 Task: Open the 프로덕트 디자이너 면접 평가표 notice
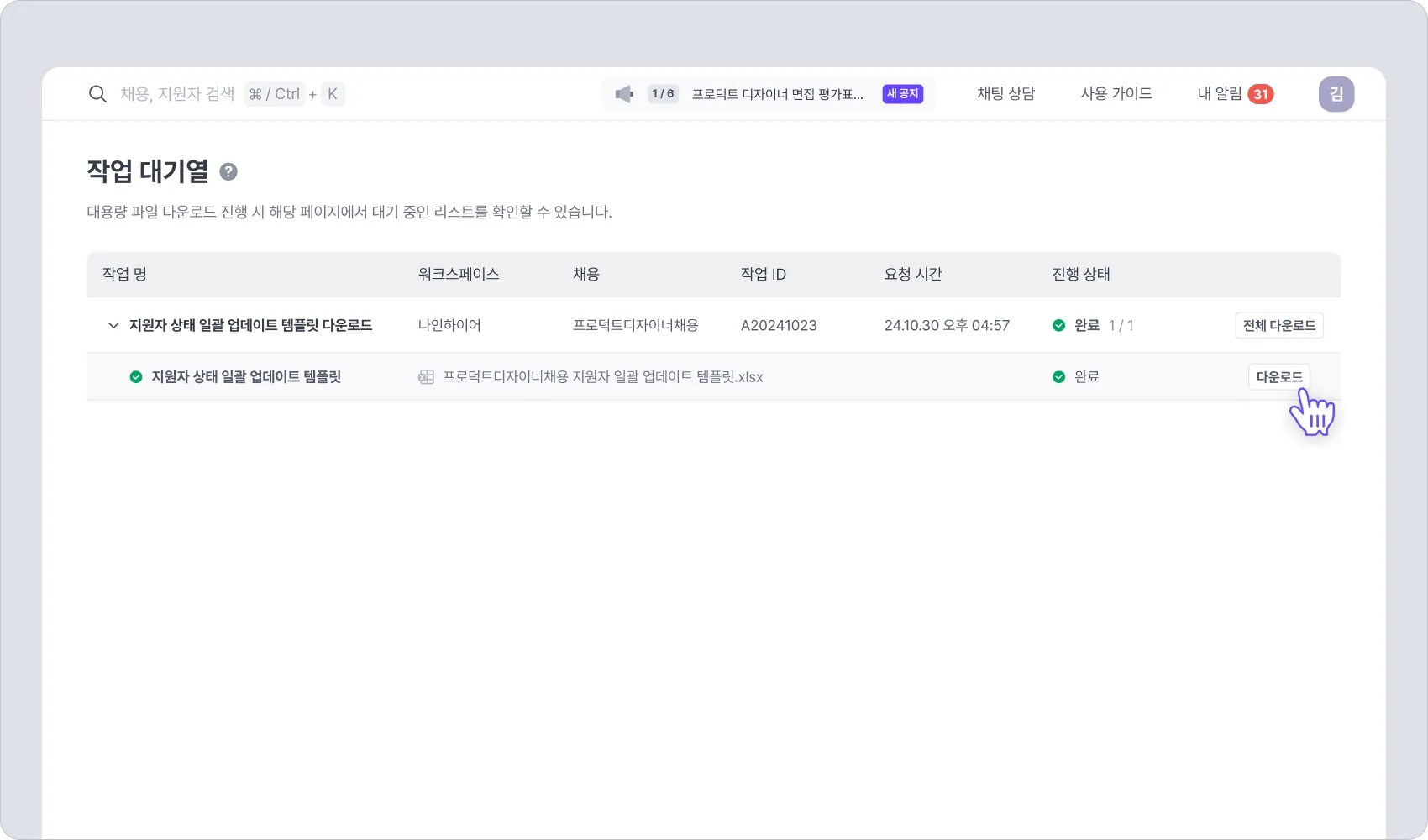coord(777,94)
